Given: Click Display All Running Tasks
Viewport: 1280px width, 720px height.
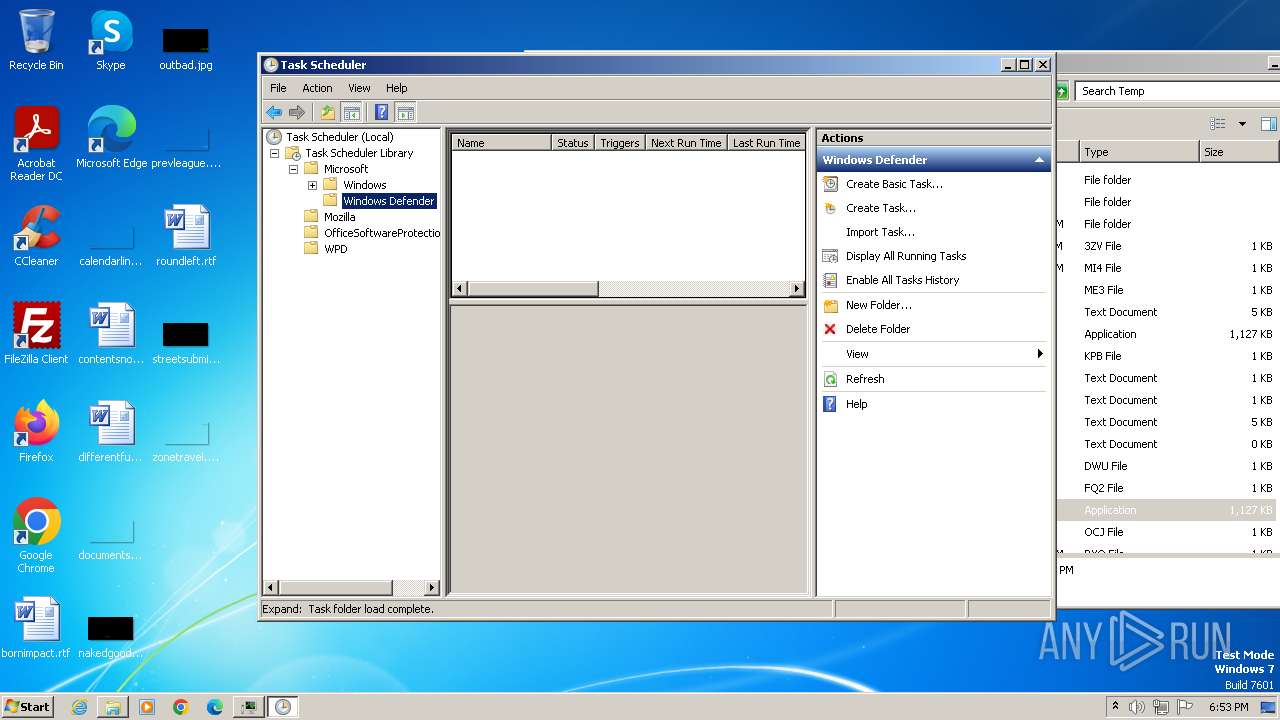Looking at the screenshot, I should pyautogui.click(x=906, y=256).
